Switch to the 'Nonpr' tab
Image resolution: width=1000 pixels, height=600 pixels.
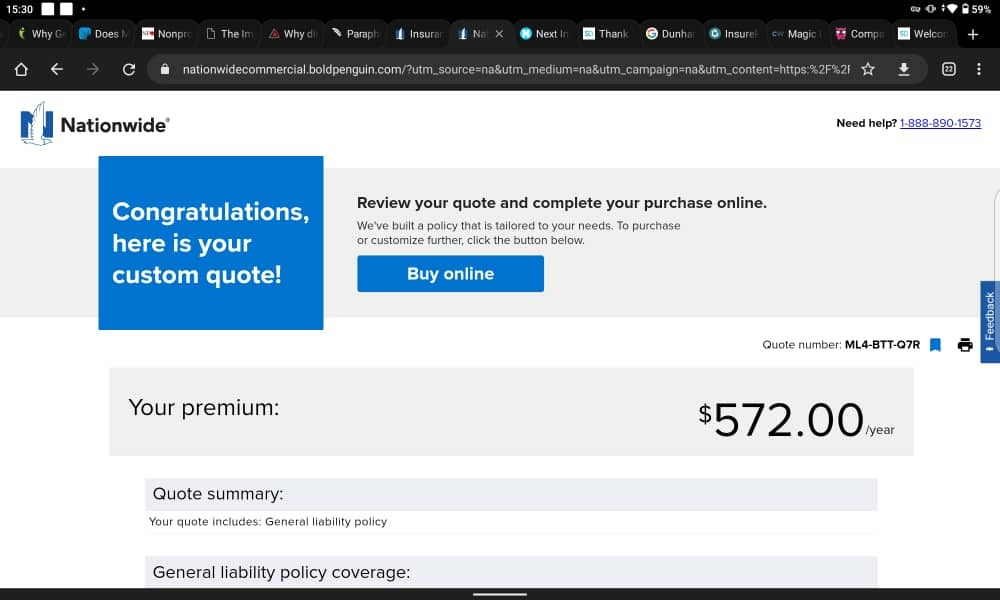click(166, 34)
